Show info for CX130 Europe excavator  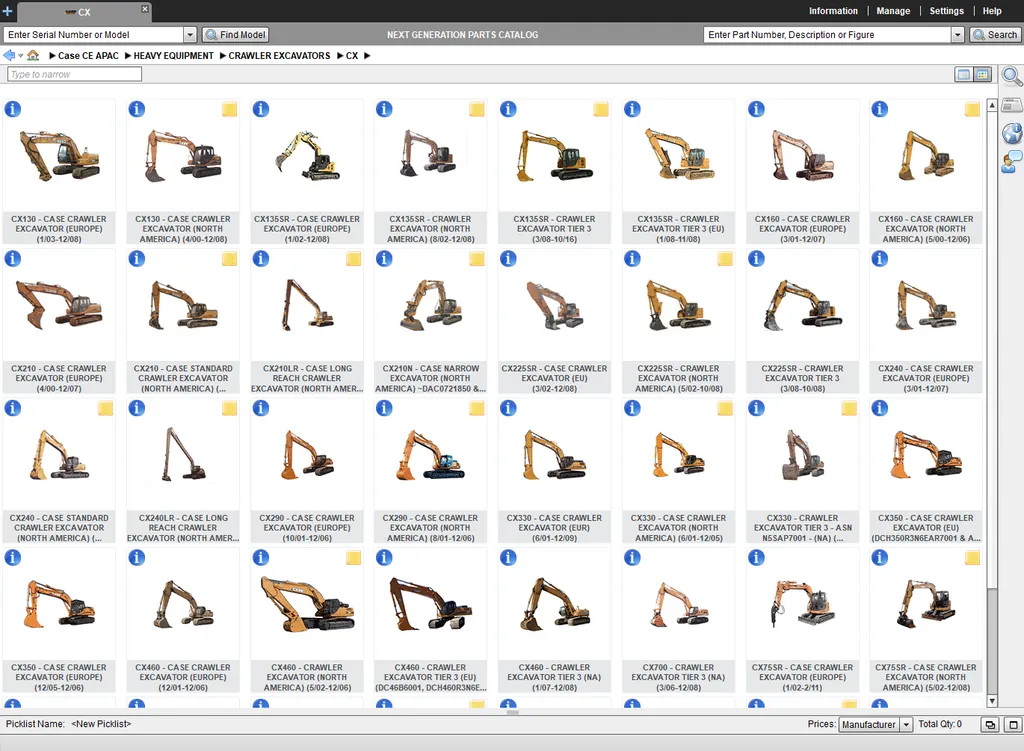click(13, 109)
